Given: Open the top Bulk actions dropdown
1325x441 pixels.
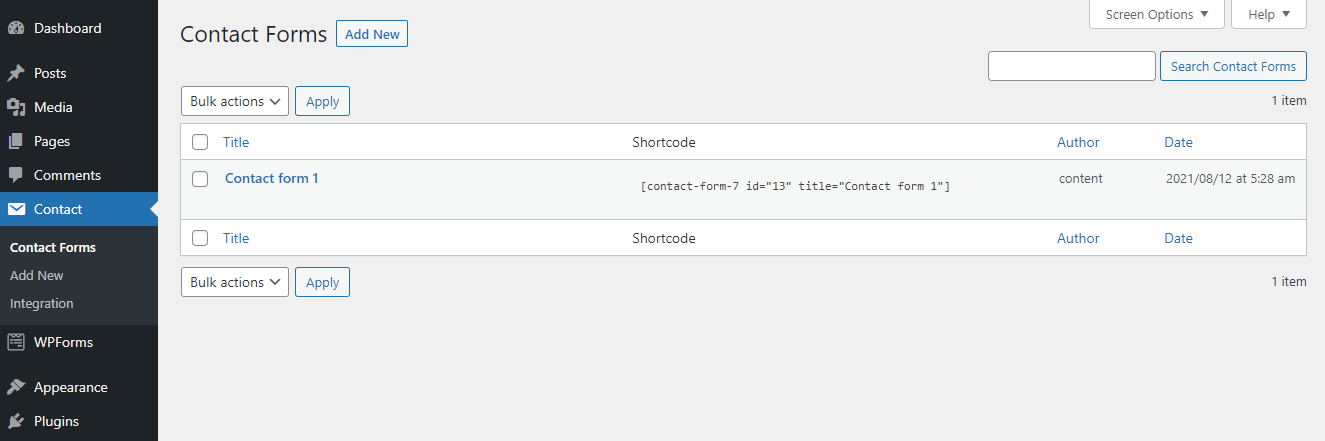Looking at the screenshot, I should (x=235, y=101).
